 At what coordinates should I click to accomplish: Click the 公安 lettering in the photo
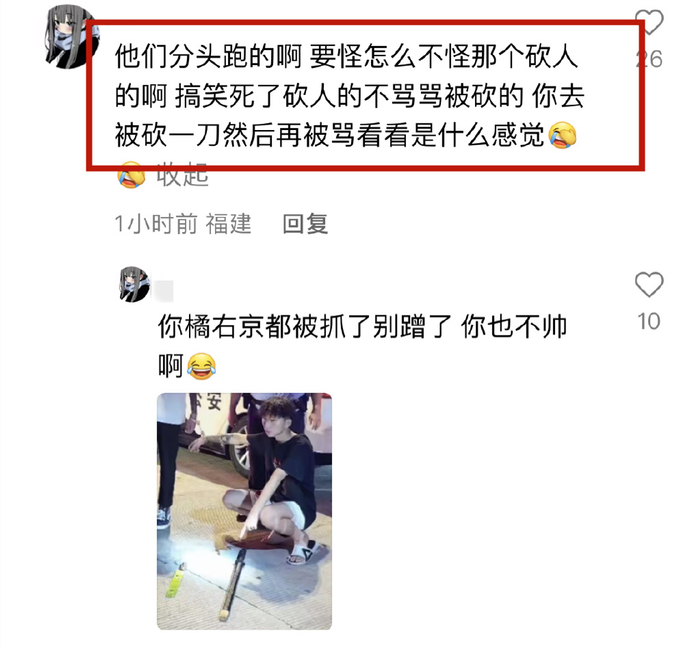coord(208,400)
